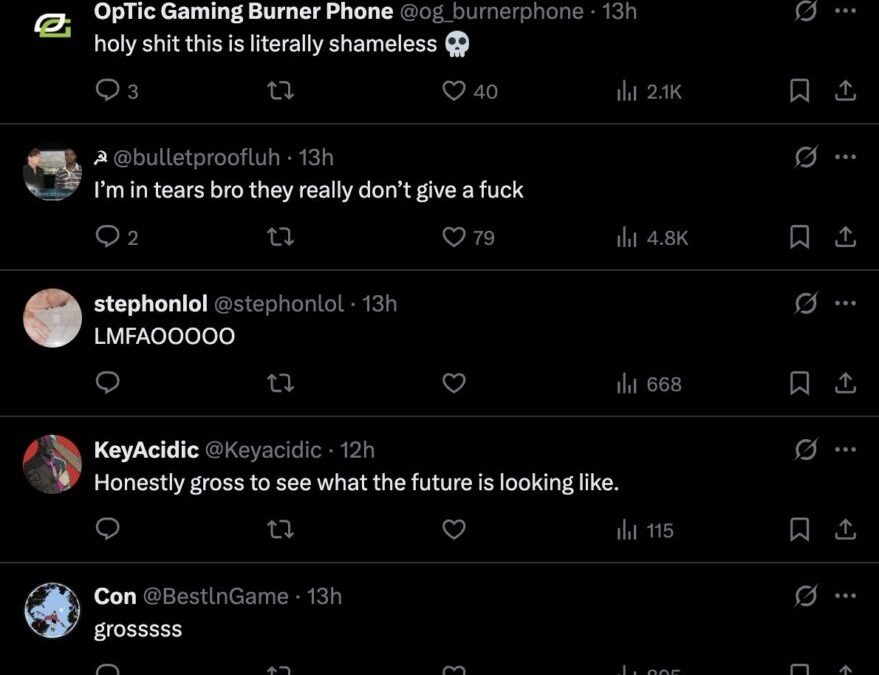879x675 pixels.
Task: Open more options on Con's tweet
Action: (x=845, y=596)
